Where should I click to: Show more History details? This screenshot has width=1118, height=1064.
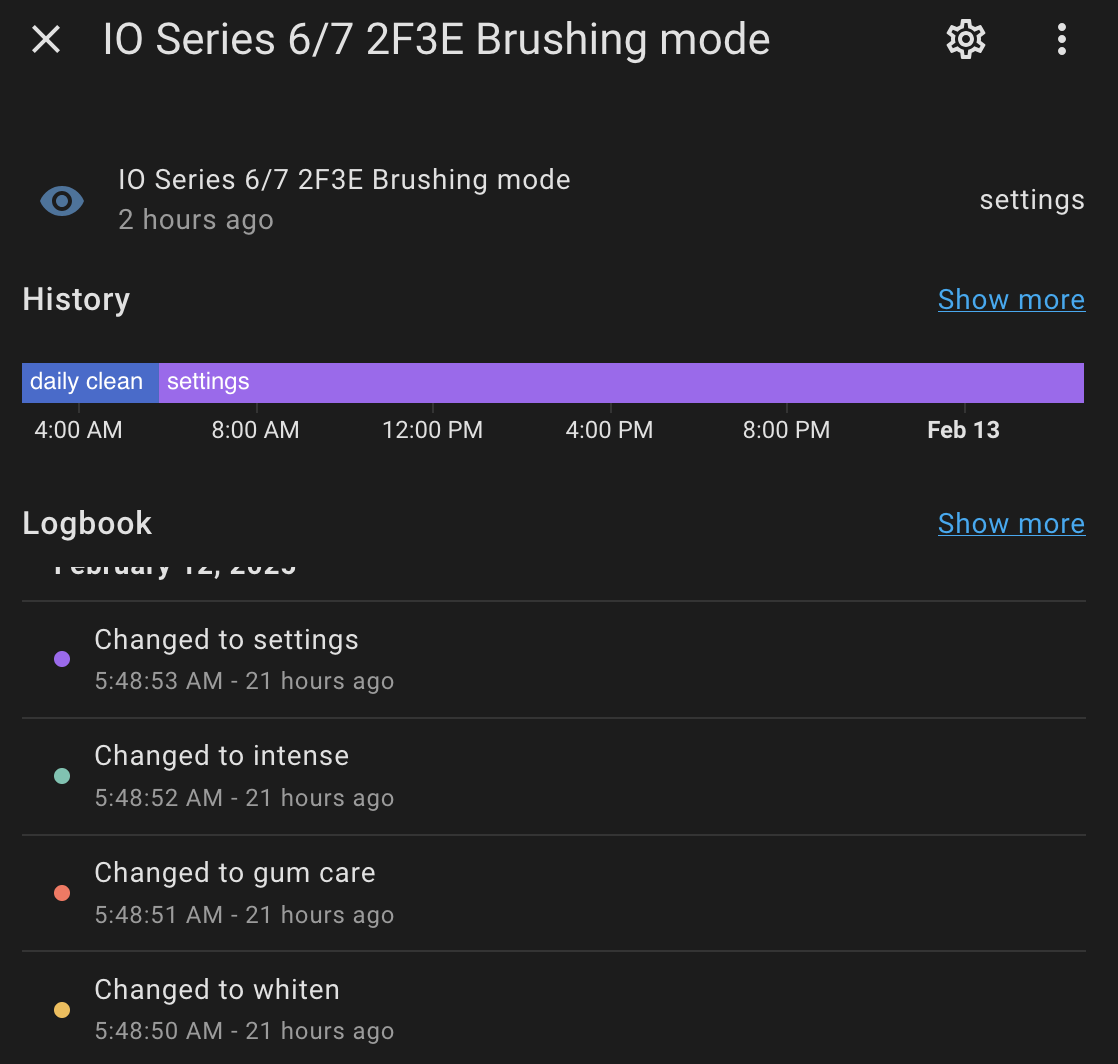pos(1011,300)
